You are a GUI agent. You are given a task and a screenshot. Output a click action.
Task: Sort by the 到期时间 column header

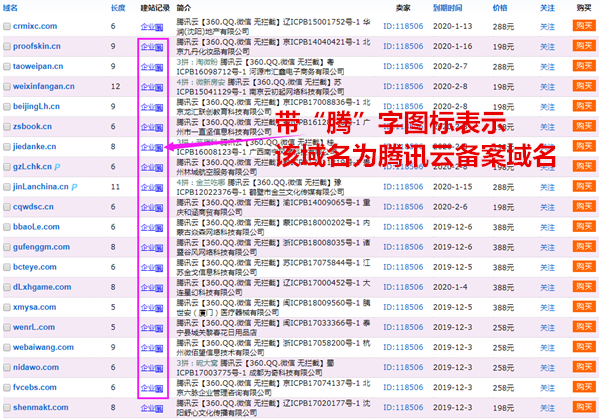coord(447,8)
